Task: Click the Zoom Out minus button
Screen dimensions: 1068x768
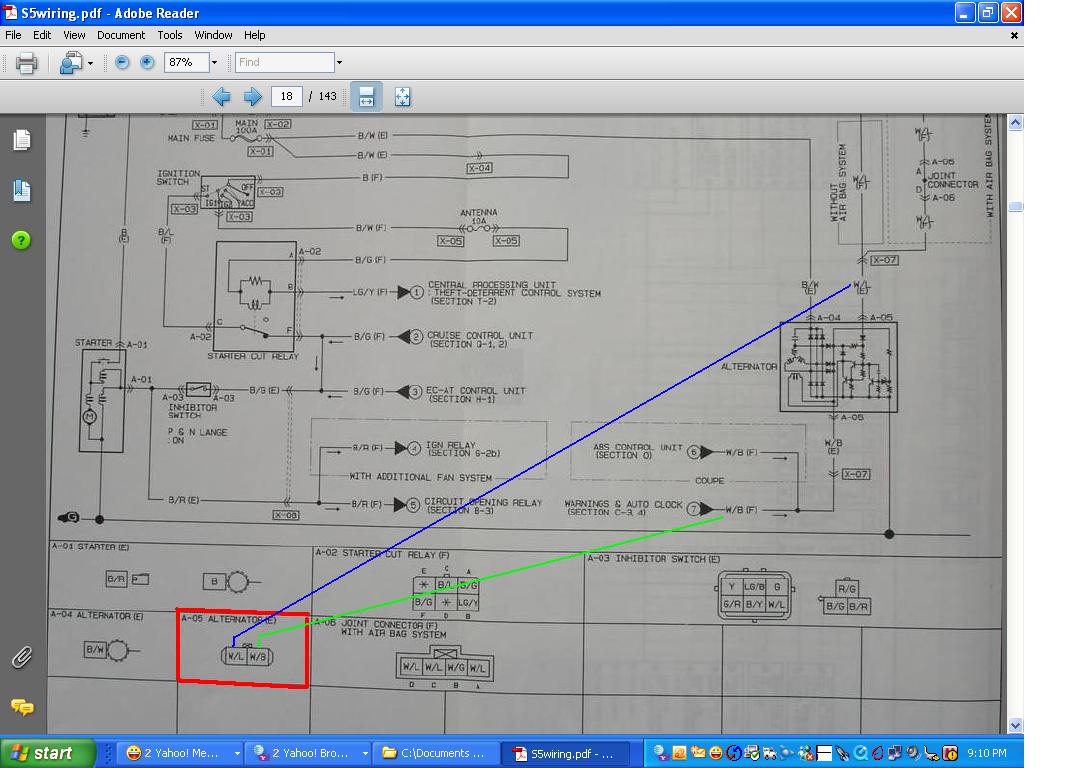Action: (x=122, y=62)
